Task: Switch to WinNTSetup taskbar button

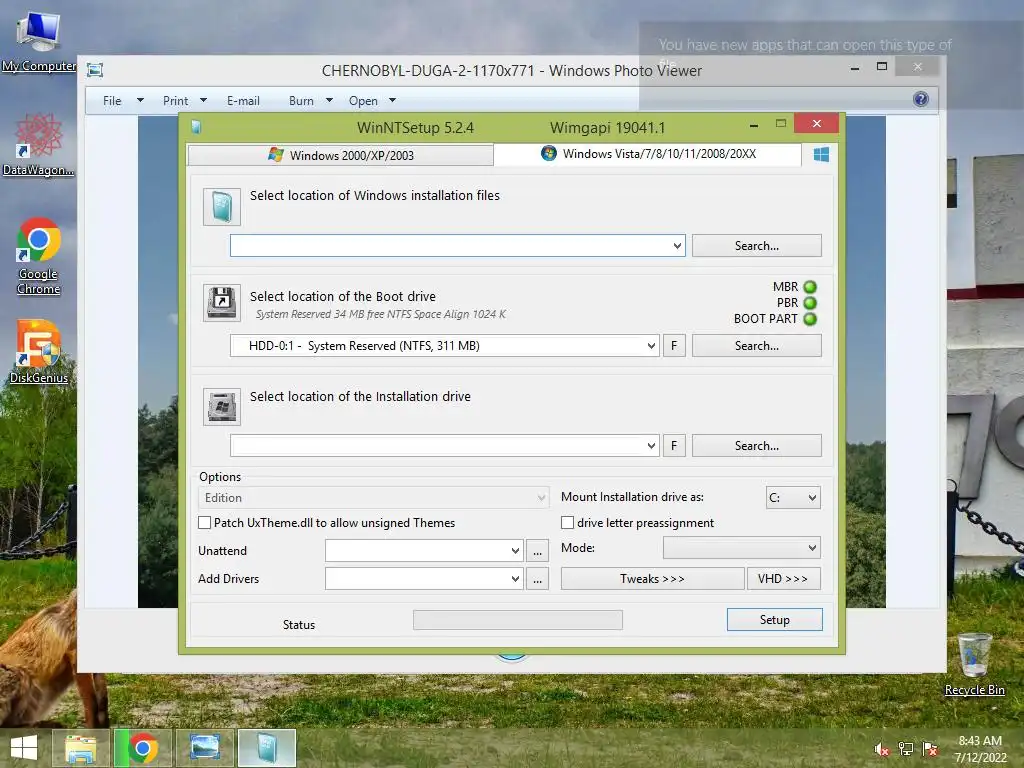Action: tap(267, 748)
